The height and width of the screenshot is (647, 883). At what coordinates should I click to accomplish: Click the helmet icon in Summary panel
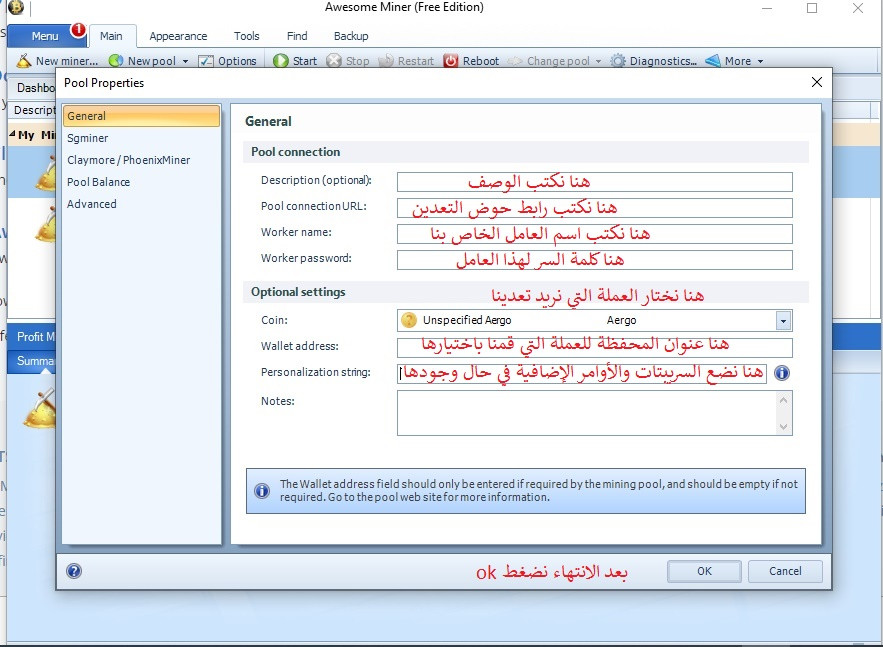pos(39,408)
